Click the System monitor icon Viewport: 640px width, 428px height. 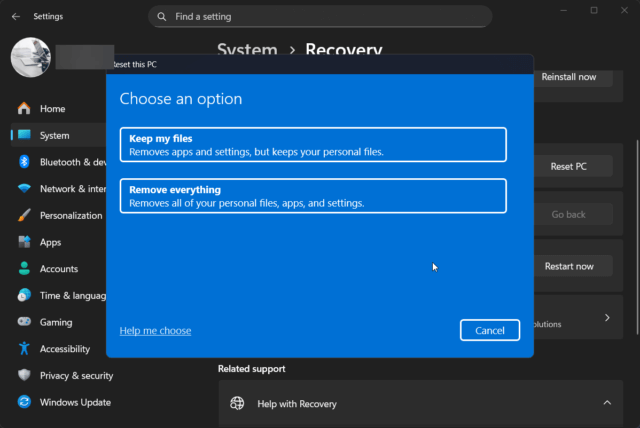click(x=24, y=135)
